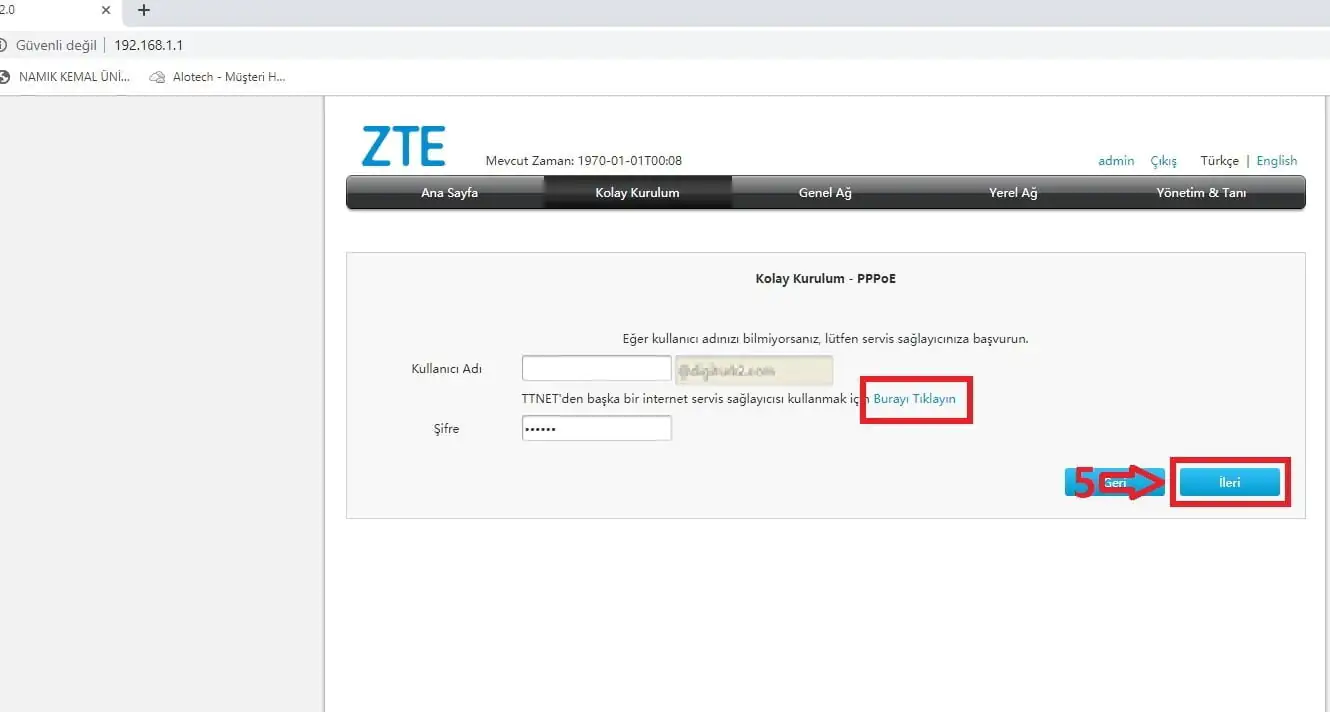Open the Yönetim & Tanı tab
The height and width of the screenshot is (712, 1330).
(x=1201, y=192)
